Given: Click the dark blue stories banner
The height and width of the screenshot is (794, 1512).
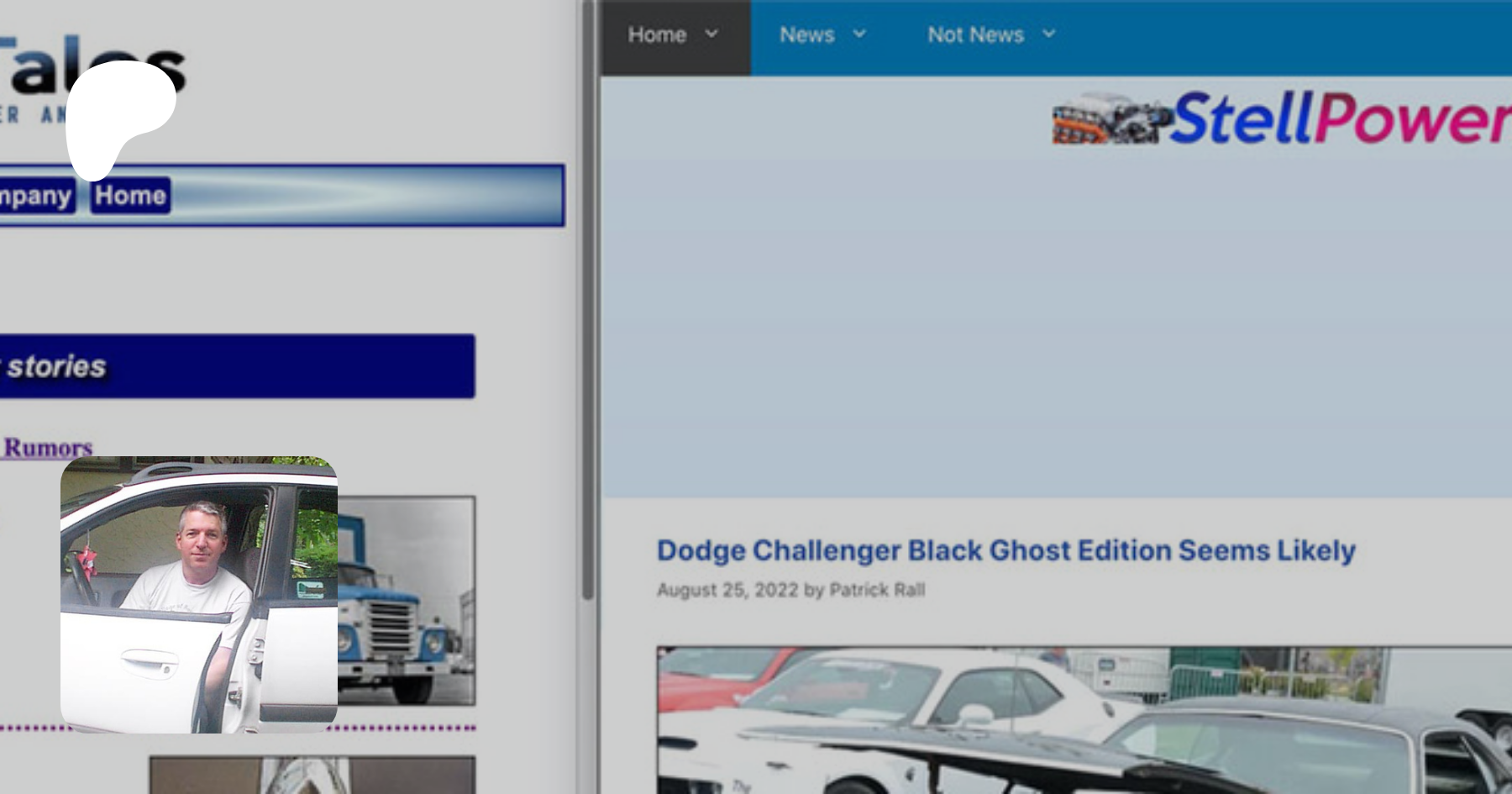Looking at the screenshot, I should point(235,366).
